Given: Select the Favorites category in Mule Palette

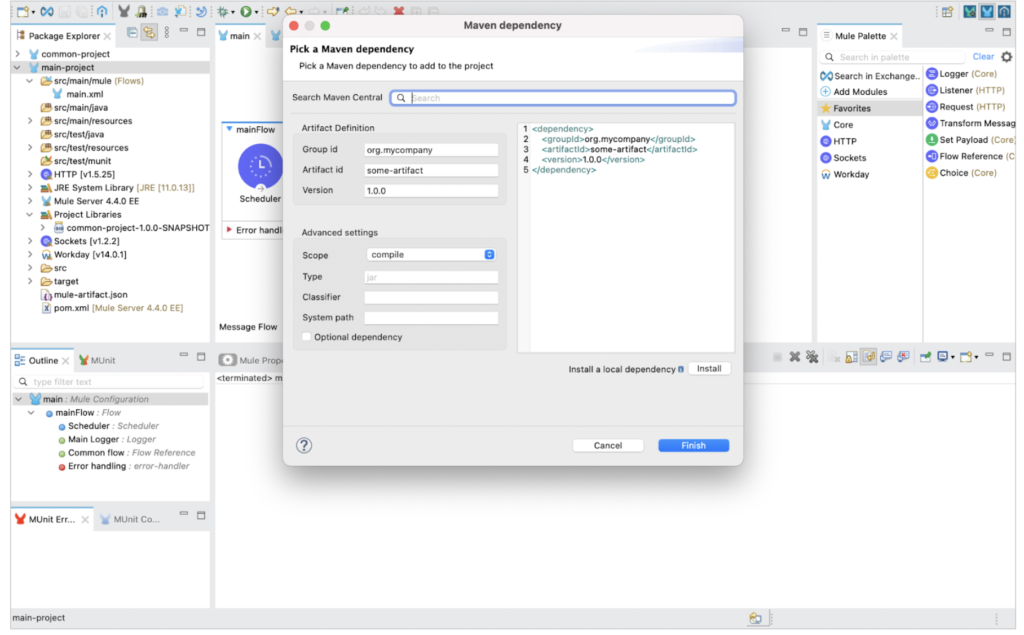Looking at the screenshot, I should point(851,108).
